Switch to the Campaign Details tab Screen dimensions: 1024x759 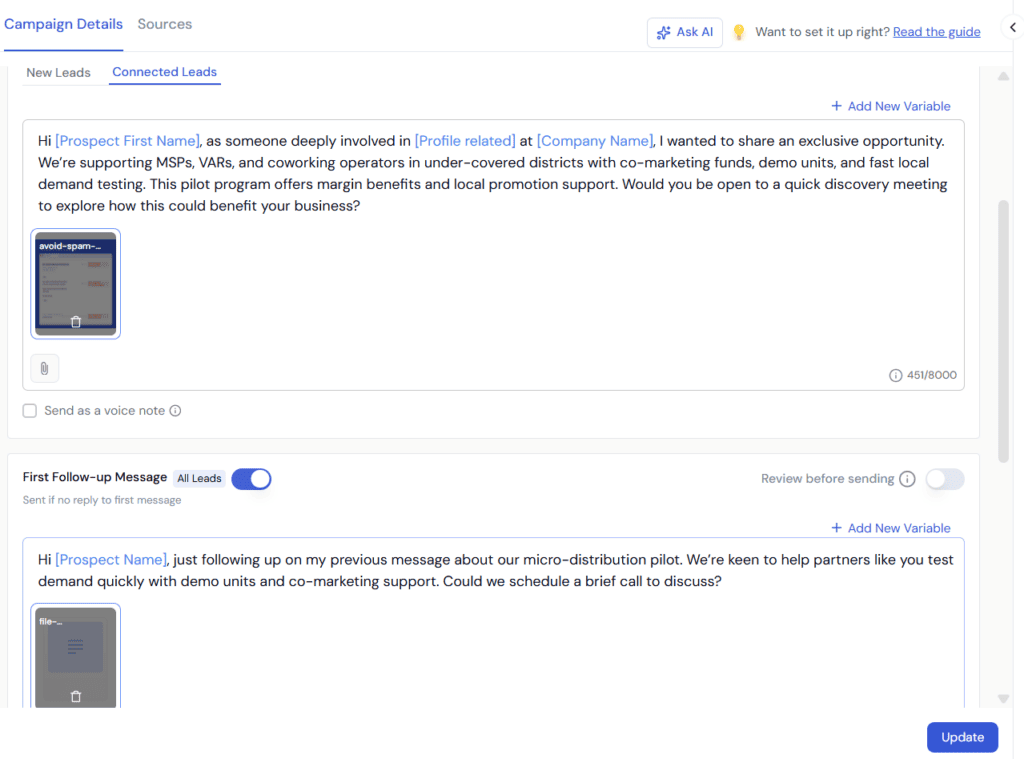(63, 24)
